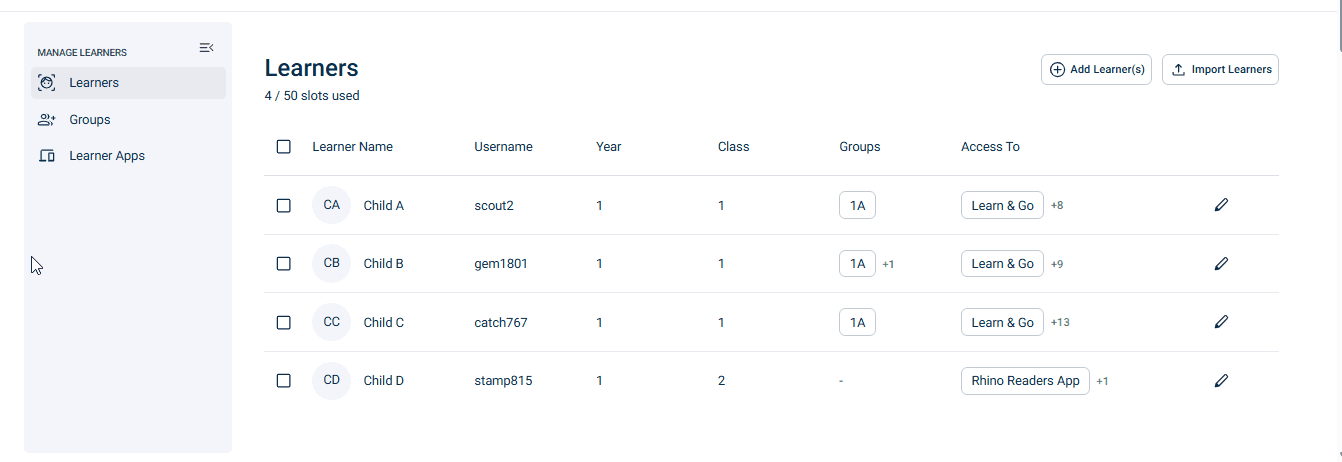Edit Child B with pencil icon

(x=1221, y=264)
